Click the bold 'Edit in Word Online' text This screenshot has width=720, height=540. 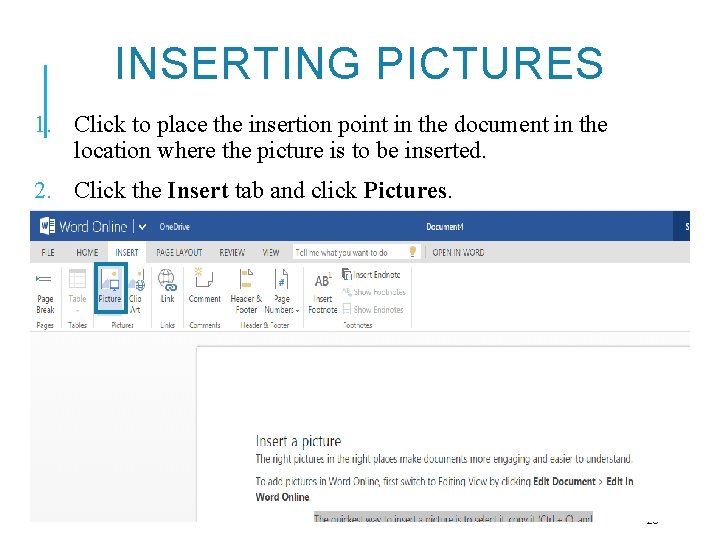444,489
